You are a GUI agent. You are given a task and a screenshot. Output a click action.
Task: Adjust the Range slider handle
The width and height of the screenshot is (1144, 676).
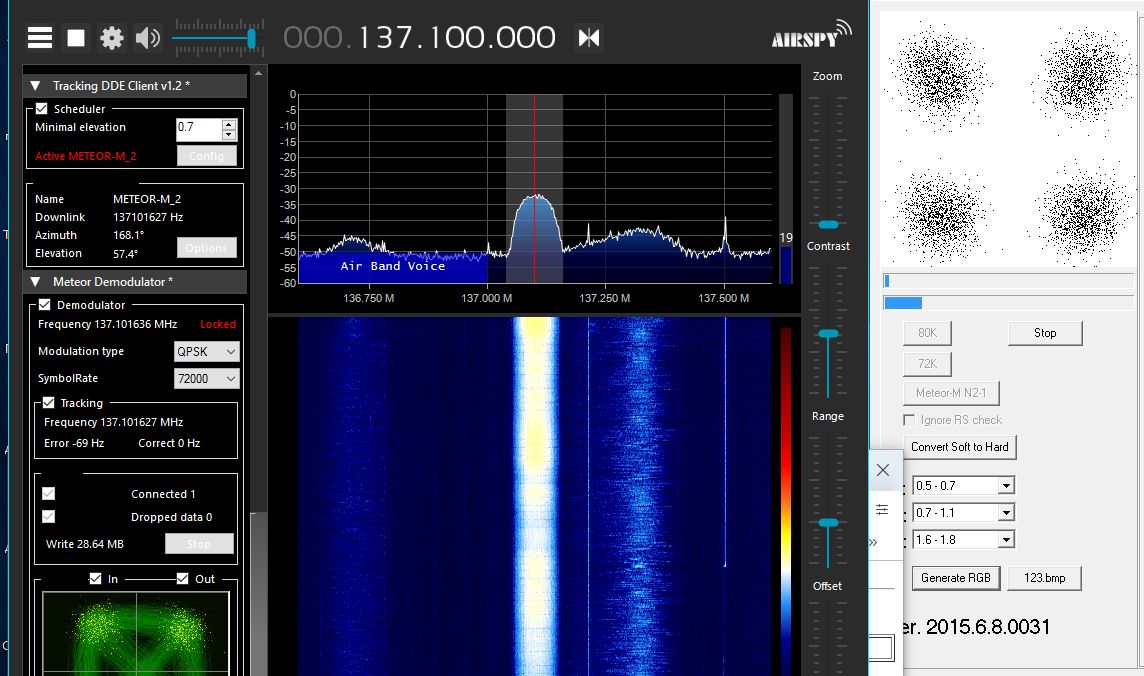point(828,522)
